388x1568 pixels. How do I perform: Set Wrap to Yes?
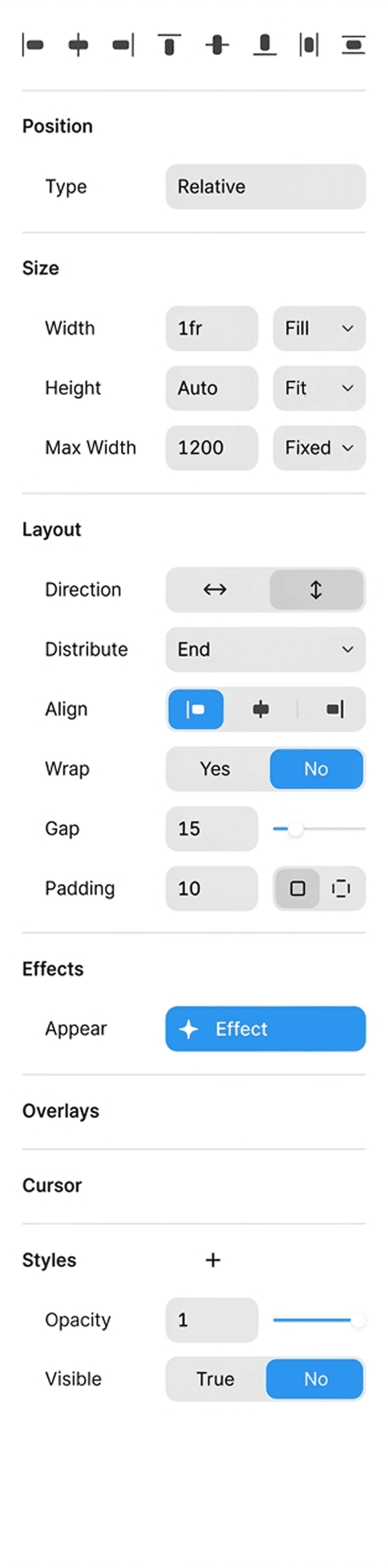point(215,769)
